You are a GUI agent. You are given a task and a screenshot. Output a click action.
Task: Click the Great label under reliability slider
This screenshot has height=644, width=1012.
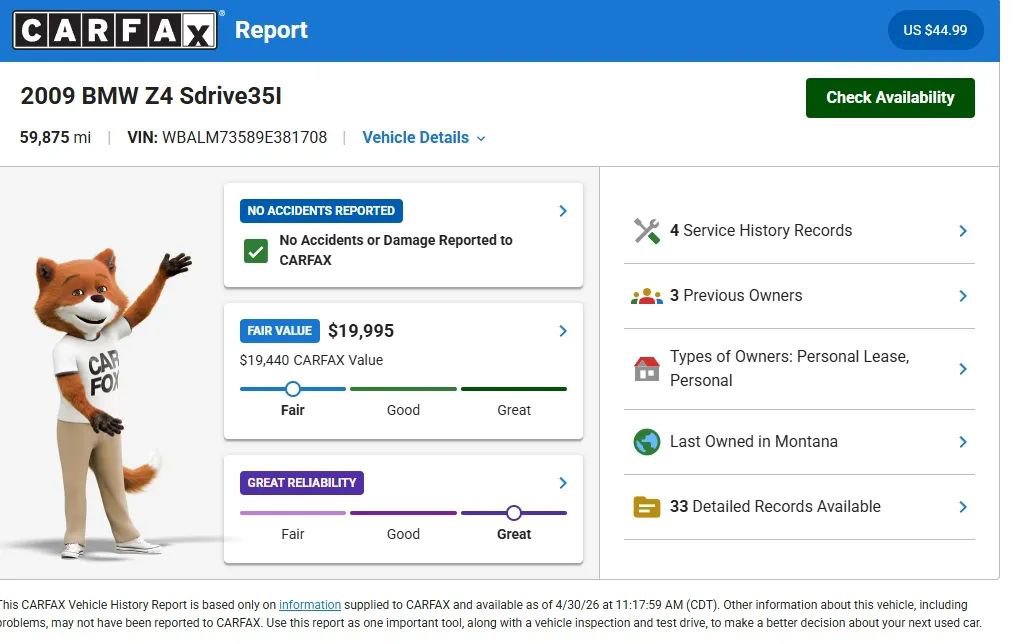point(514,534)
